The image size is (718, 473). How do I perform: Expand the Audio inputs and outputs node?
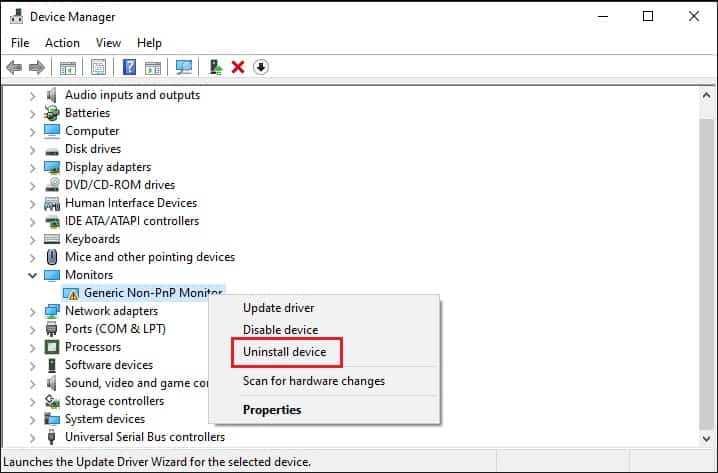pyautogui.click(x=32, y=96)
